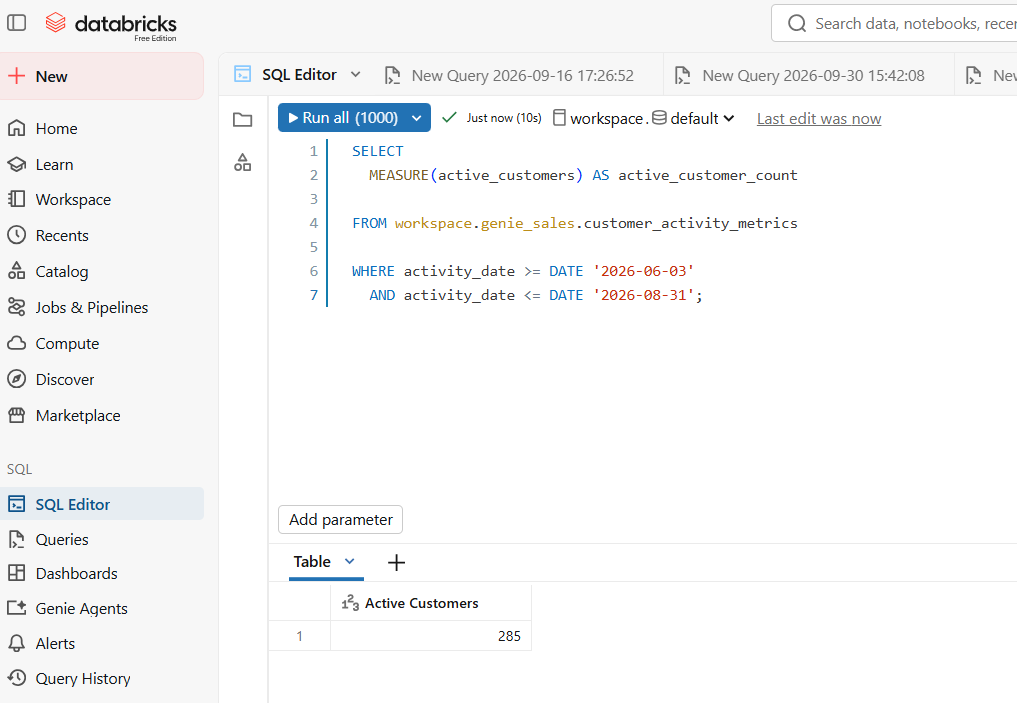Click the customer_activity_metrics table name in query
The image size is (1017, 703).
691,223
